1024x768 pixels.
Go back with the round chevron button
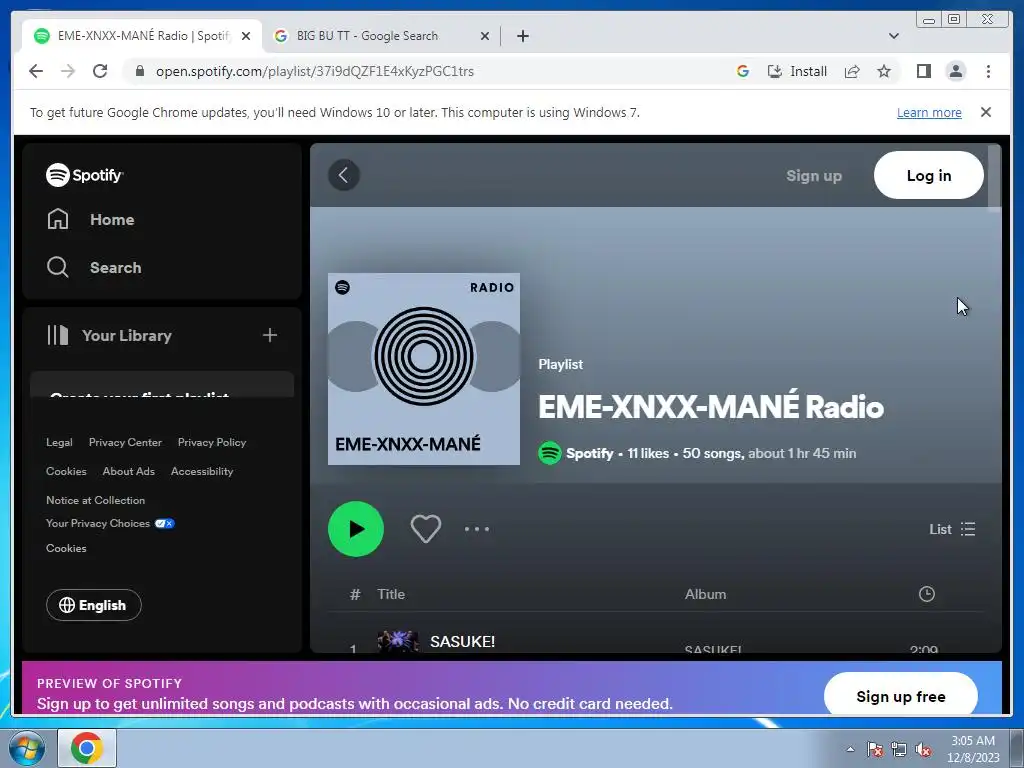pyautogui.click(x=344, y=175)
